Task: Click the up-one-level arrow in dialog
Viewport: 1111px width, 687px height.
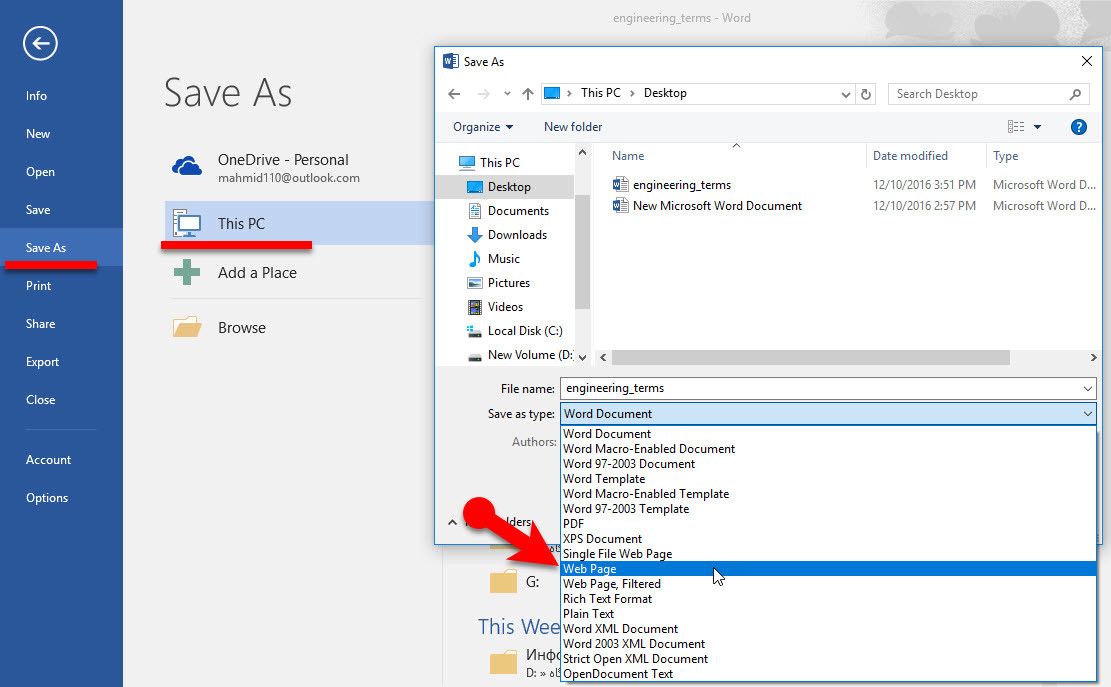Action: (x=528, y=93)
